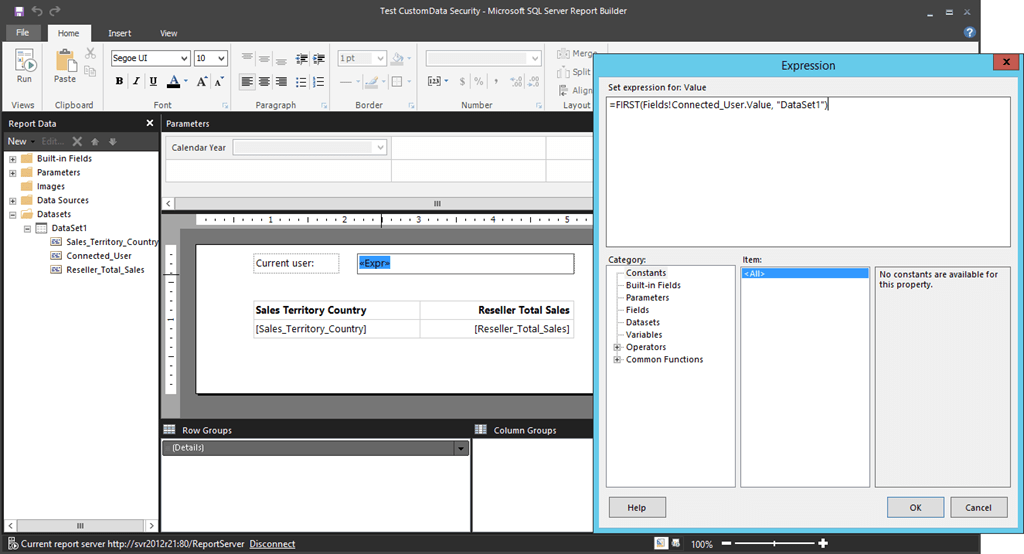The width and height of the screenshot is (1024, 554).
Task: Click the Numbering list icon
Action: click(318, 82)
